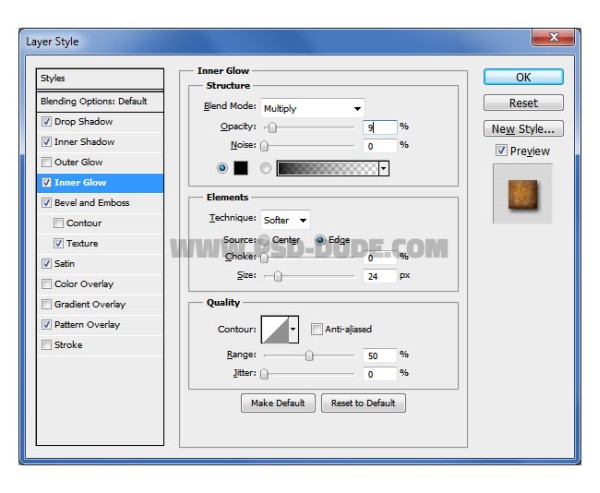Select the Center source radio button
600x493 pixels.
264,240
